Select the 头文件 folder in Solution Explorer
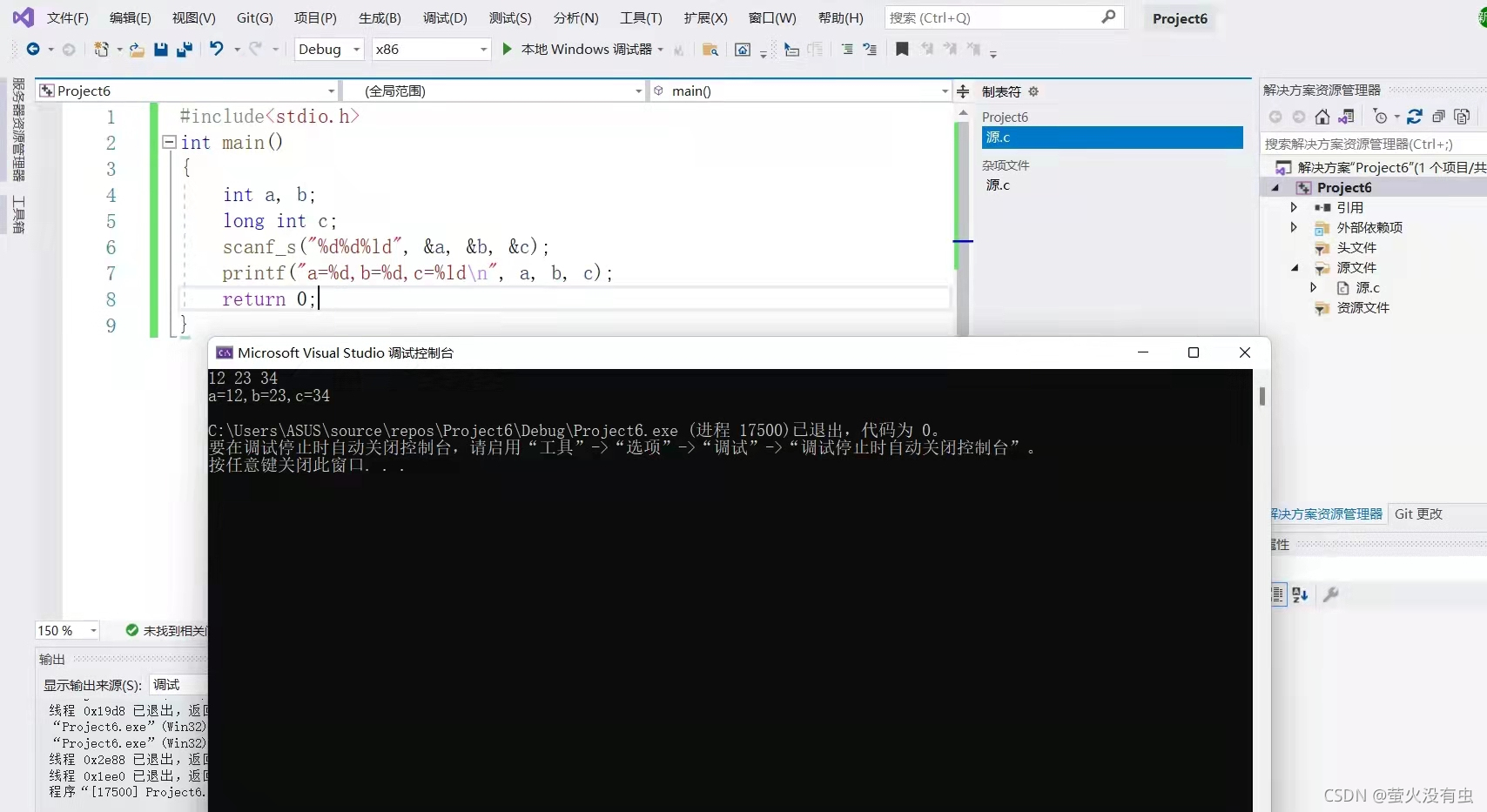1487x812 pixels. [1356, 247]
